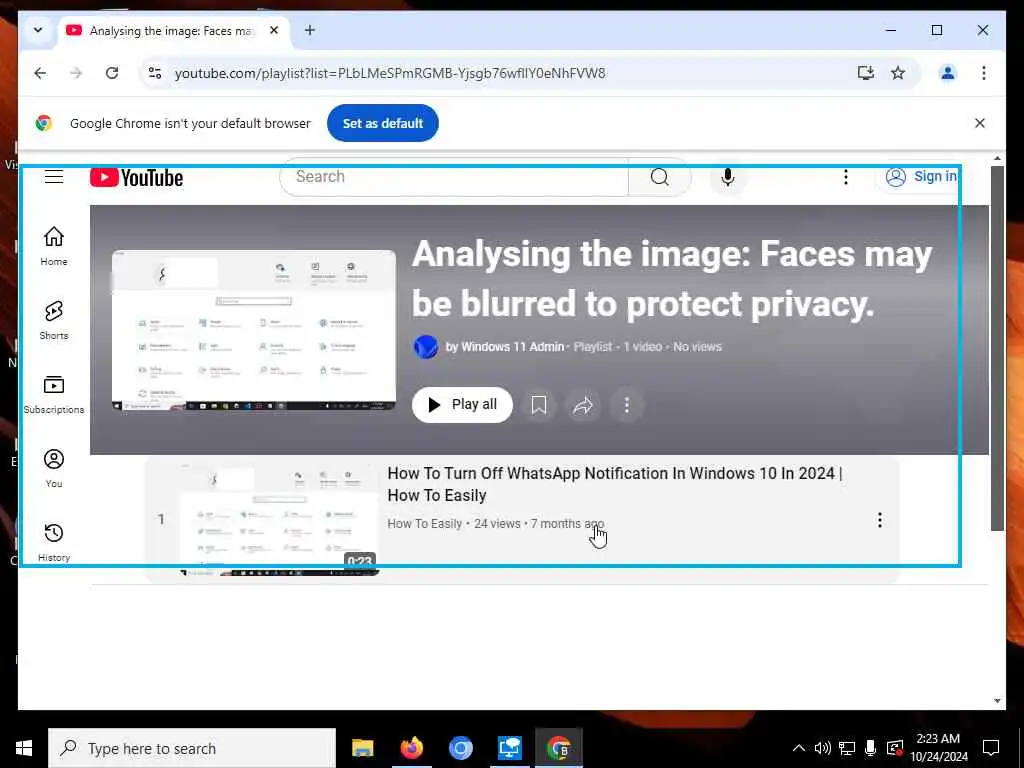This screenshot has height=768, width=1024.
Task: Click the playlist header thumbnail
Action: [254, 330]
